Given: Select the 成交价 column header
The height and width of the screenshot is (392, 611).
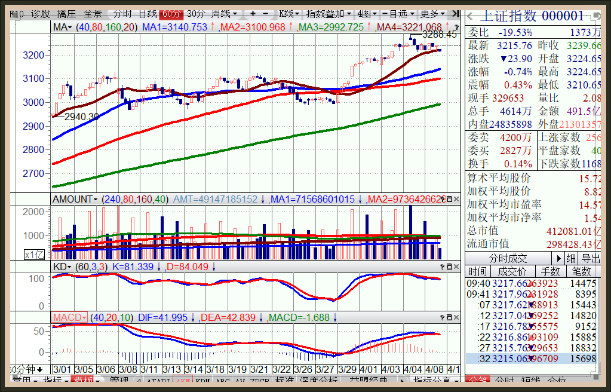Looking at the screenshot, I should click(x=512, y=271).
